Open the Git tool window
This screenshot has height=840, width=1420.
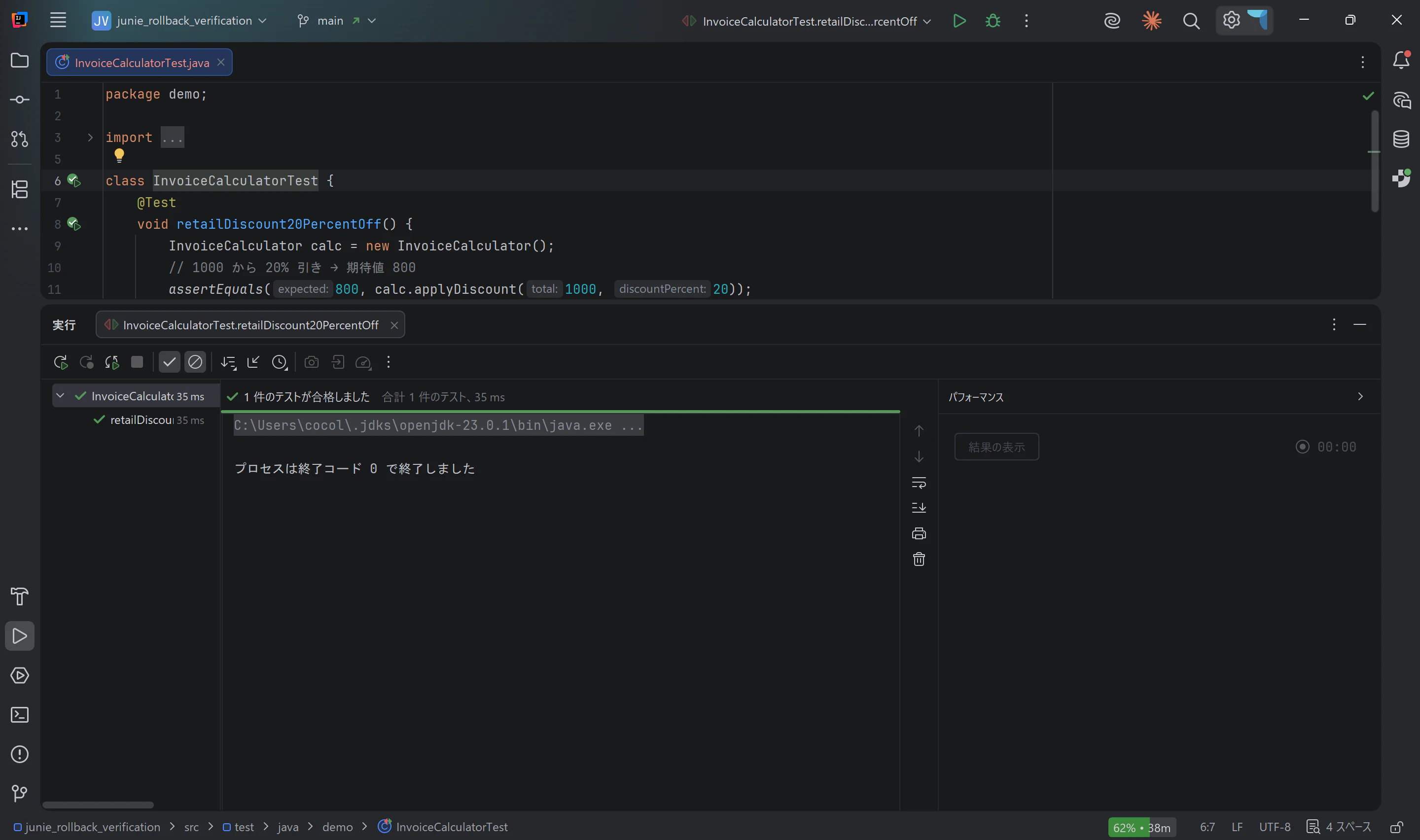pyautogui.click(x=20, y=793)
